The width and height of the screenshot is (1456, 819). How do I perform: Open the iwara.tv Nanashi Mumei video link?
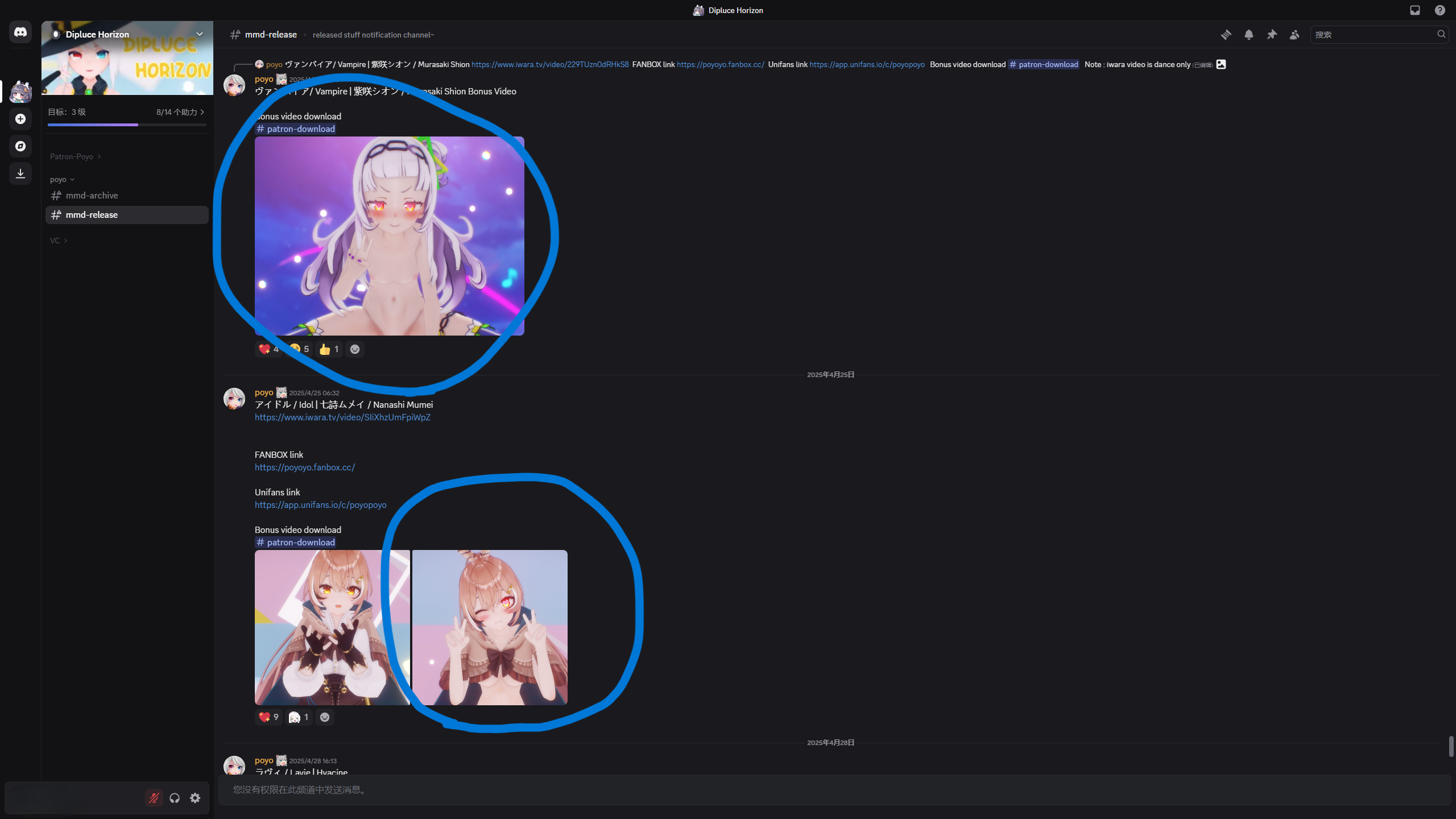(x=342, y=417)
